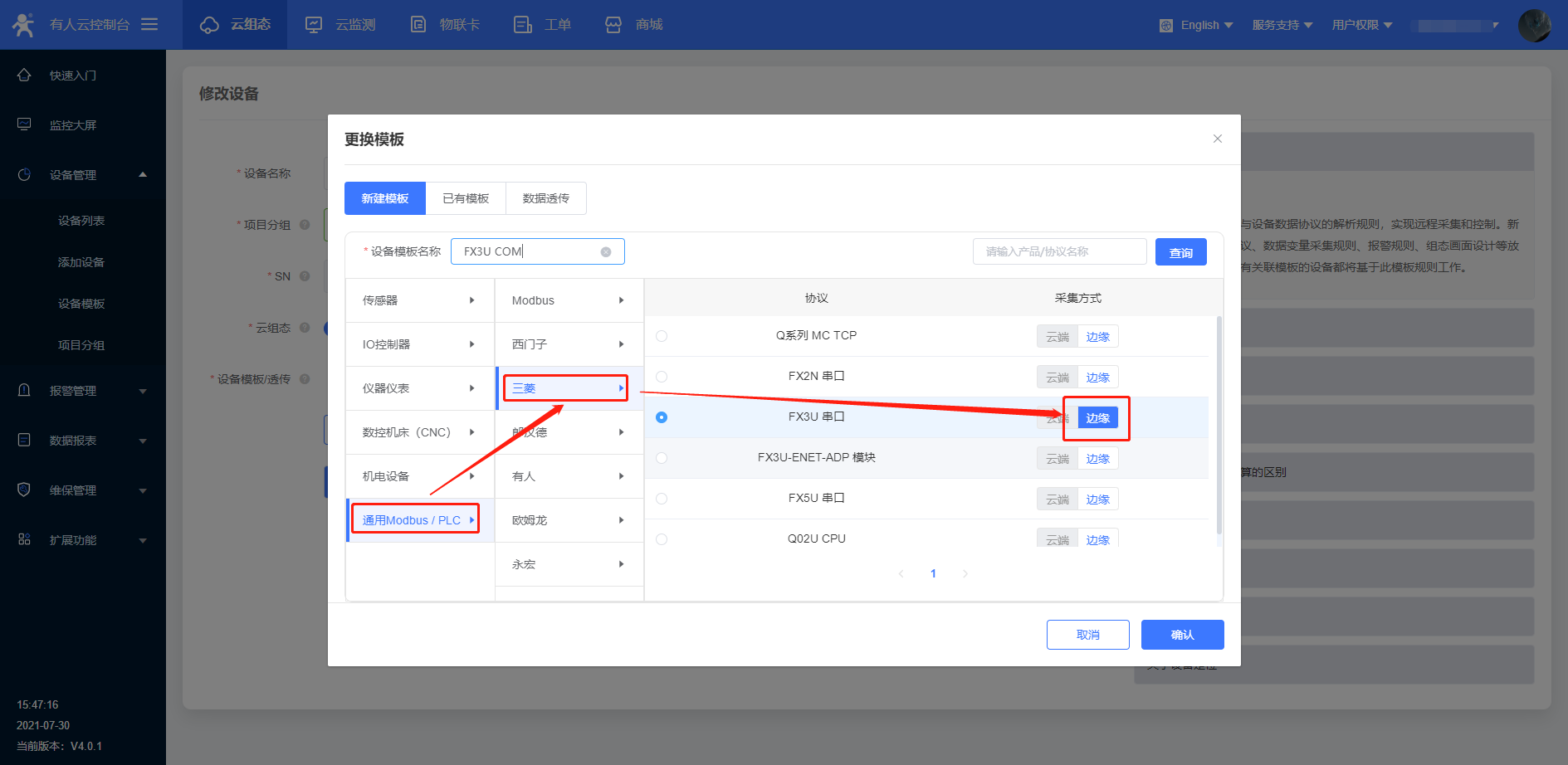
Task: Expand the 西门子 protocol category
Action: [x=569, y=344]
